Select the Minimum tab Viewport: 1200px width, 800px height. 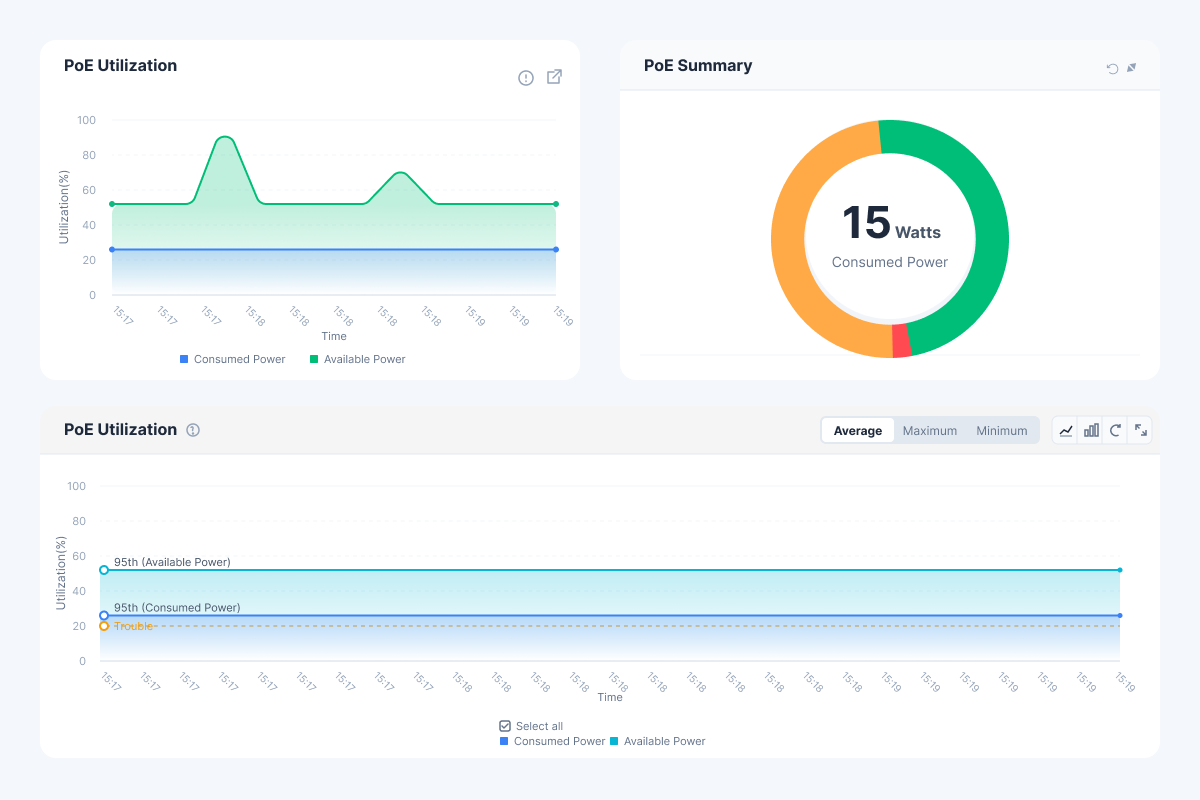1002,431
